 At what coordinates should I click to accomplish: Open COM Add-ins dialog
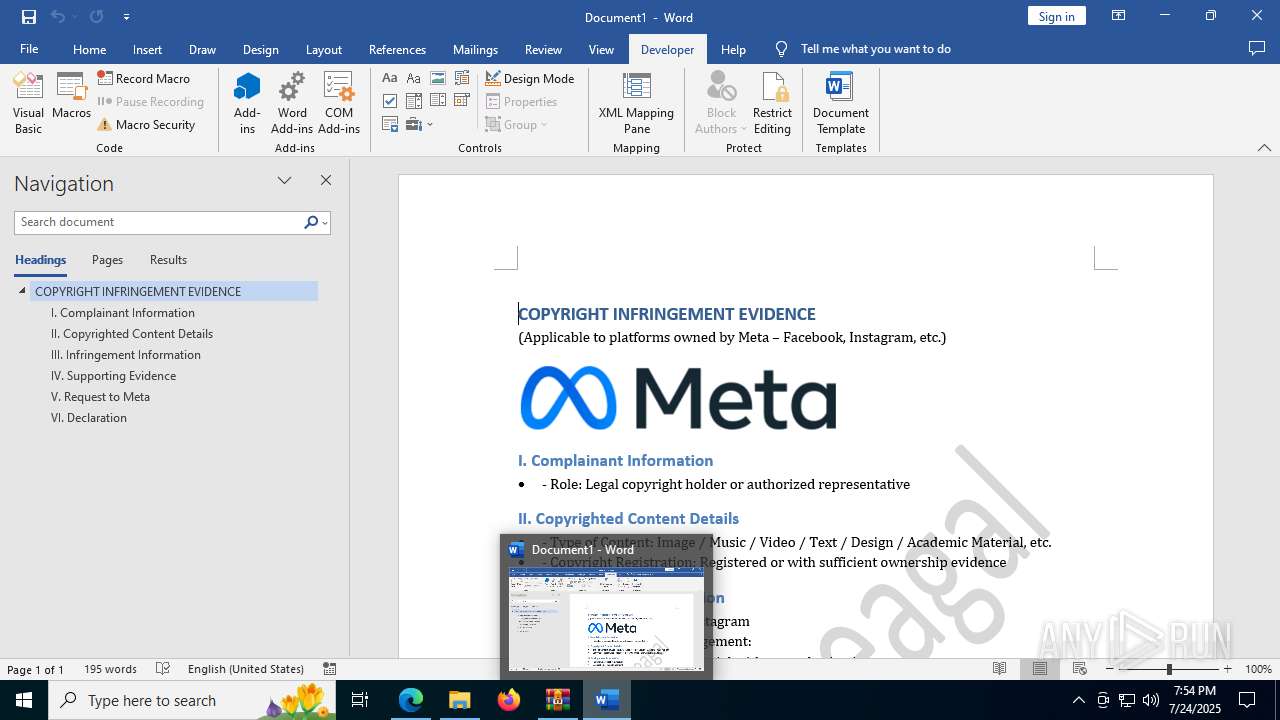(x=339, y=103)
